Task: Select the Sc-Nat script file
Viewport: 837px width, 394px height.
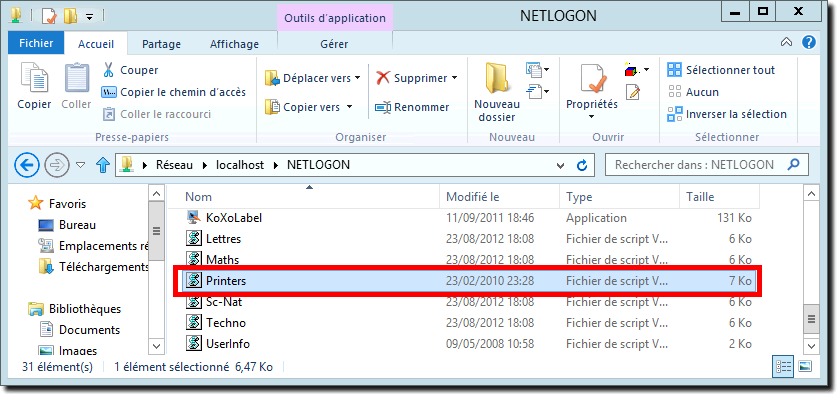Action: pos(470,302)
